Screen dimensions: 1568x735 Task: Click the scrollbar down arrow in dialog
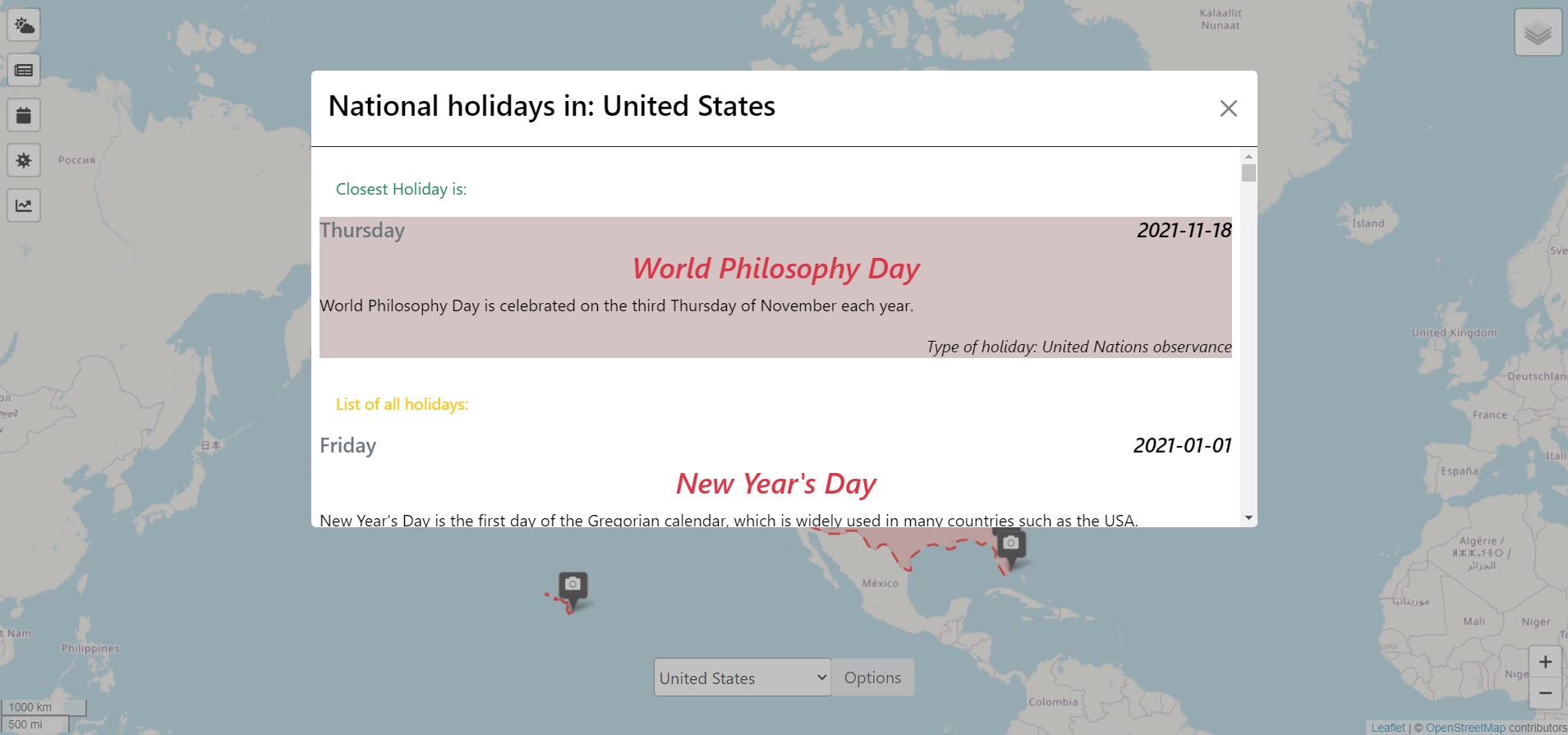coord(1248,518)
